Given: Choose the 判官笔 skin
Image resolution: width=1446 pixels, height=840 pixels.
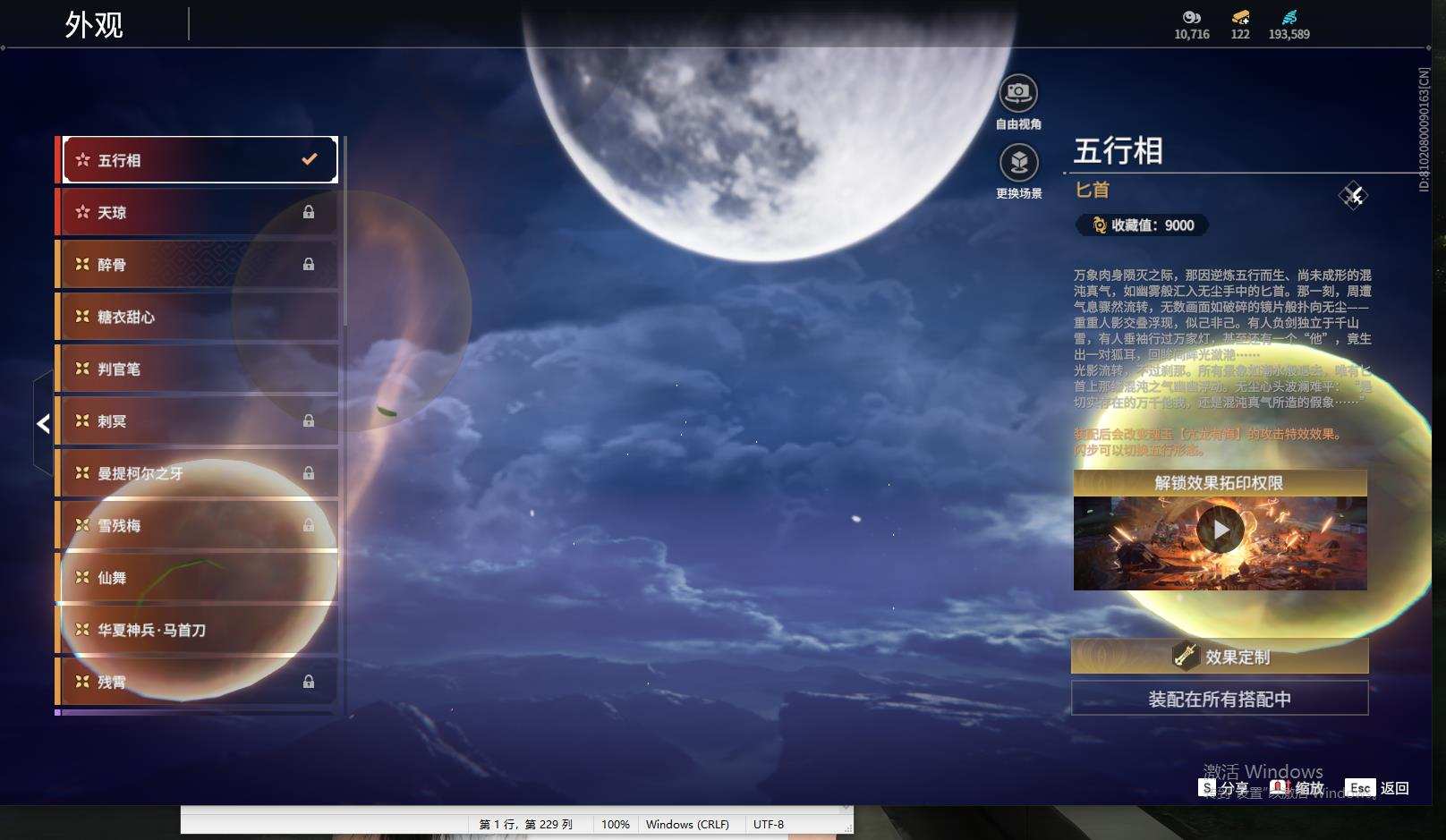Looking at the screenshot, I should coord(200,369).
